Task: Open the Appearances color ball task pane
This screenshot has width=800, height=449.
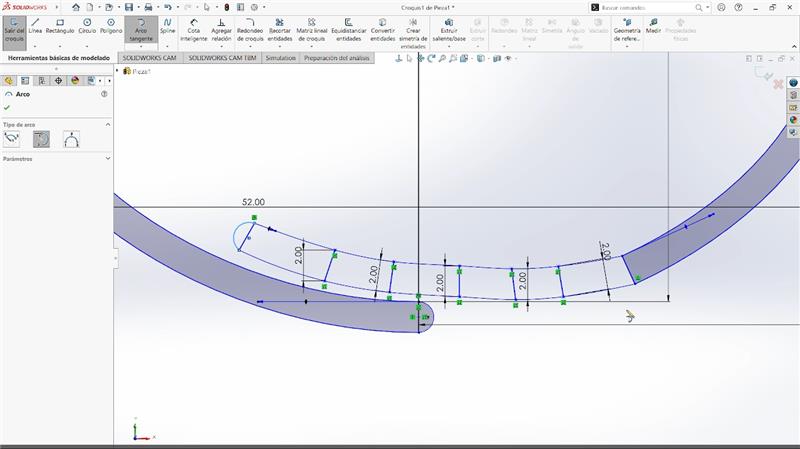Action: (x=793, y=120)
